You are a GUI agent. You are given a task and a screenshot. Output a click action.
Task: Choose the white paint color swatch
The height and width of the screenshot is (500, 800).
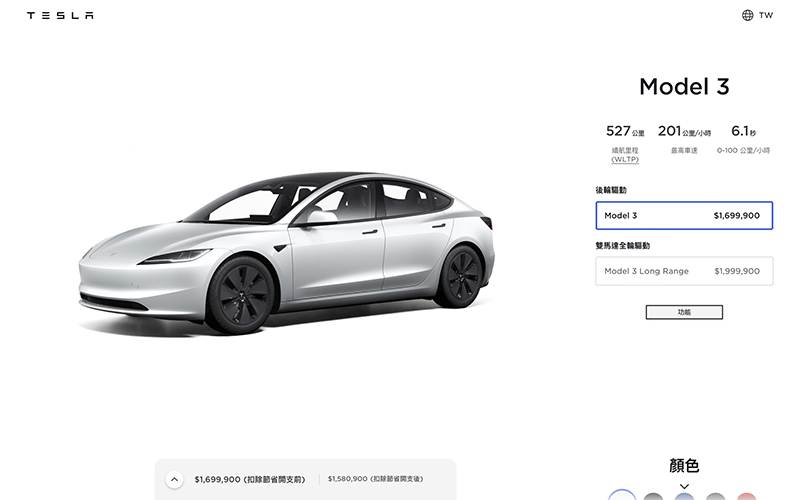(622, 496)
